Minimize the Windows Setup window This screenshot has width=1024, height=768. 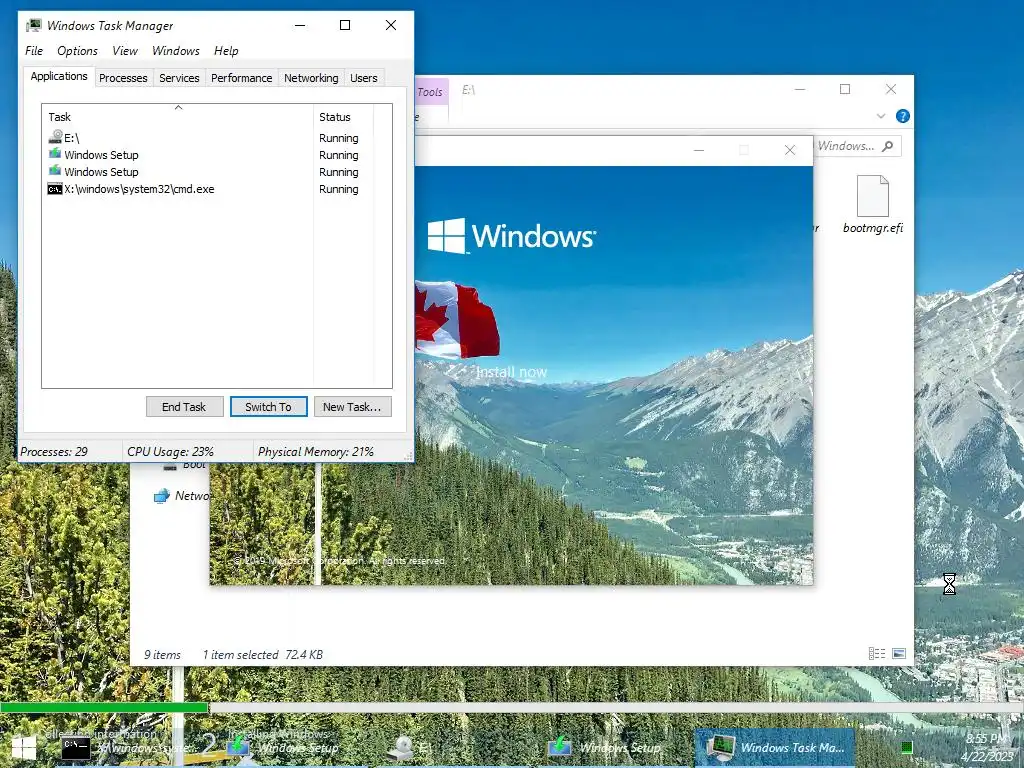[699, 151]
